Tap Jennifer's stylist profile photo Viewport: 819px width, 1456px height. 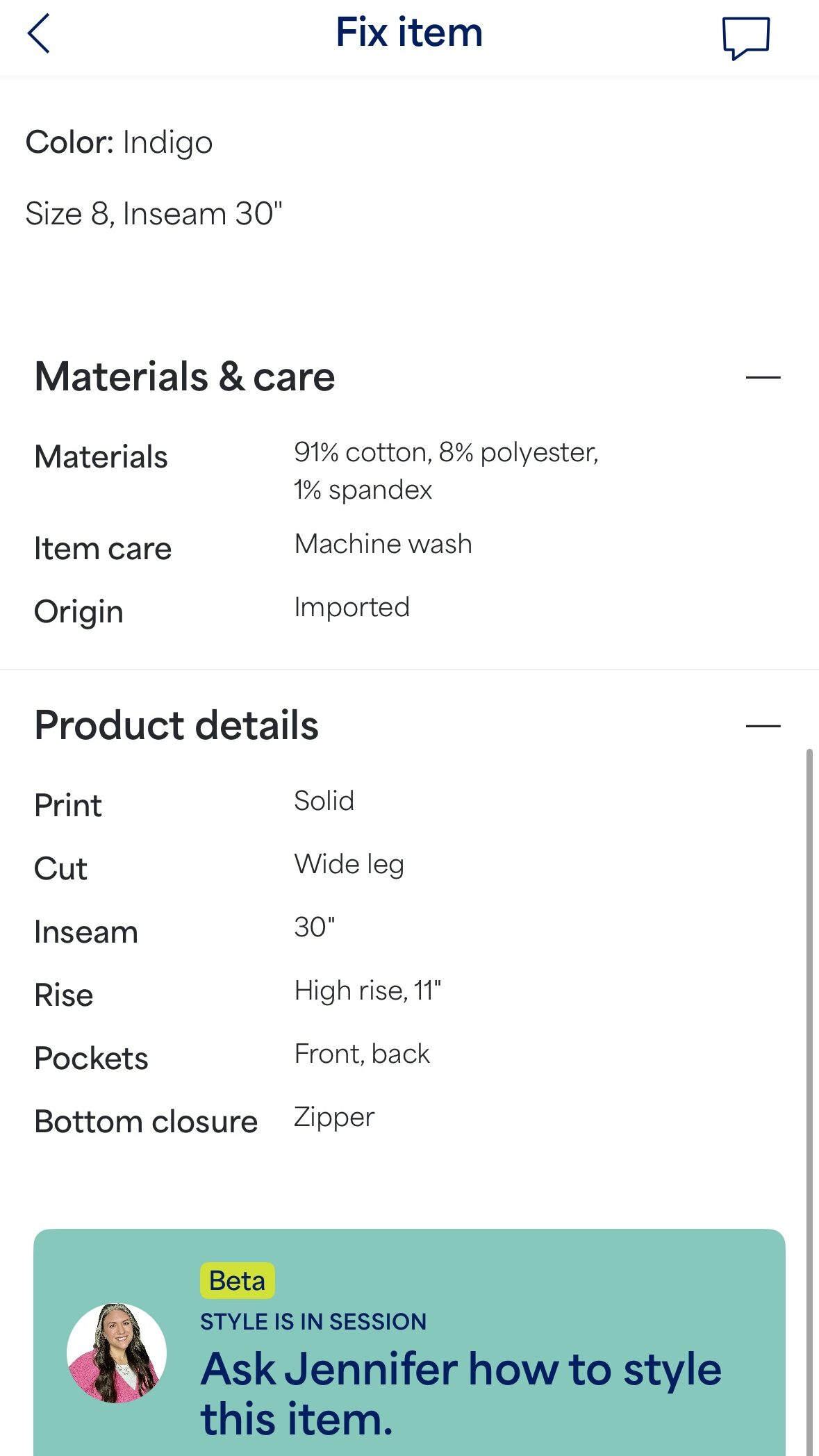coord(117,1352)
